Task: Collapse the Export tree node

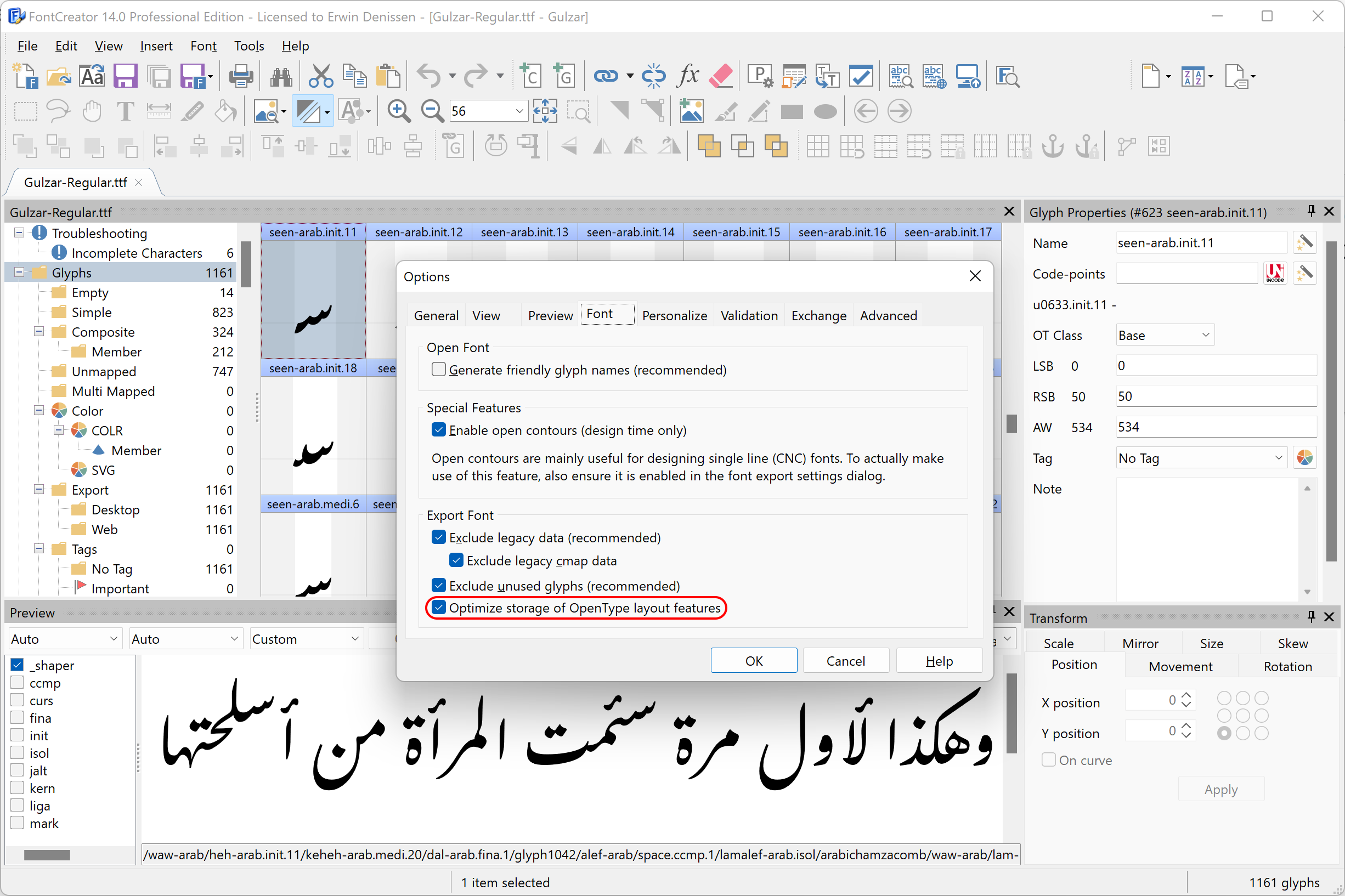Action: click(x=39, y=489)
